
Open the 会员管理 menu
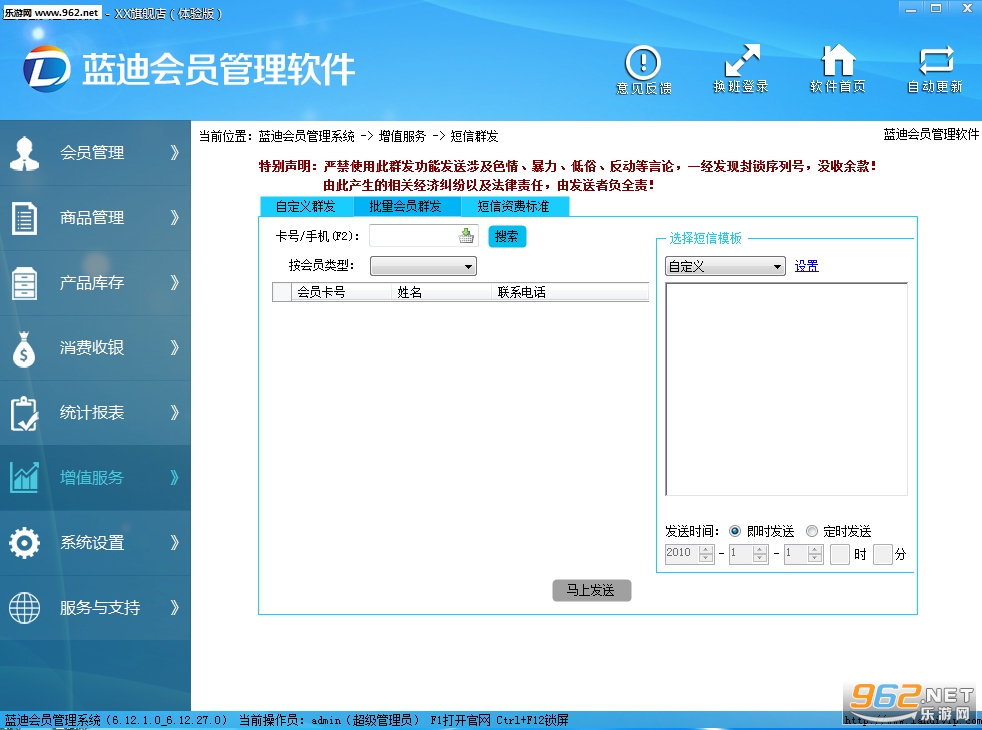point(95,153)
